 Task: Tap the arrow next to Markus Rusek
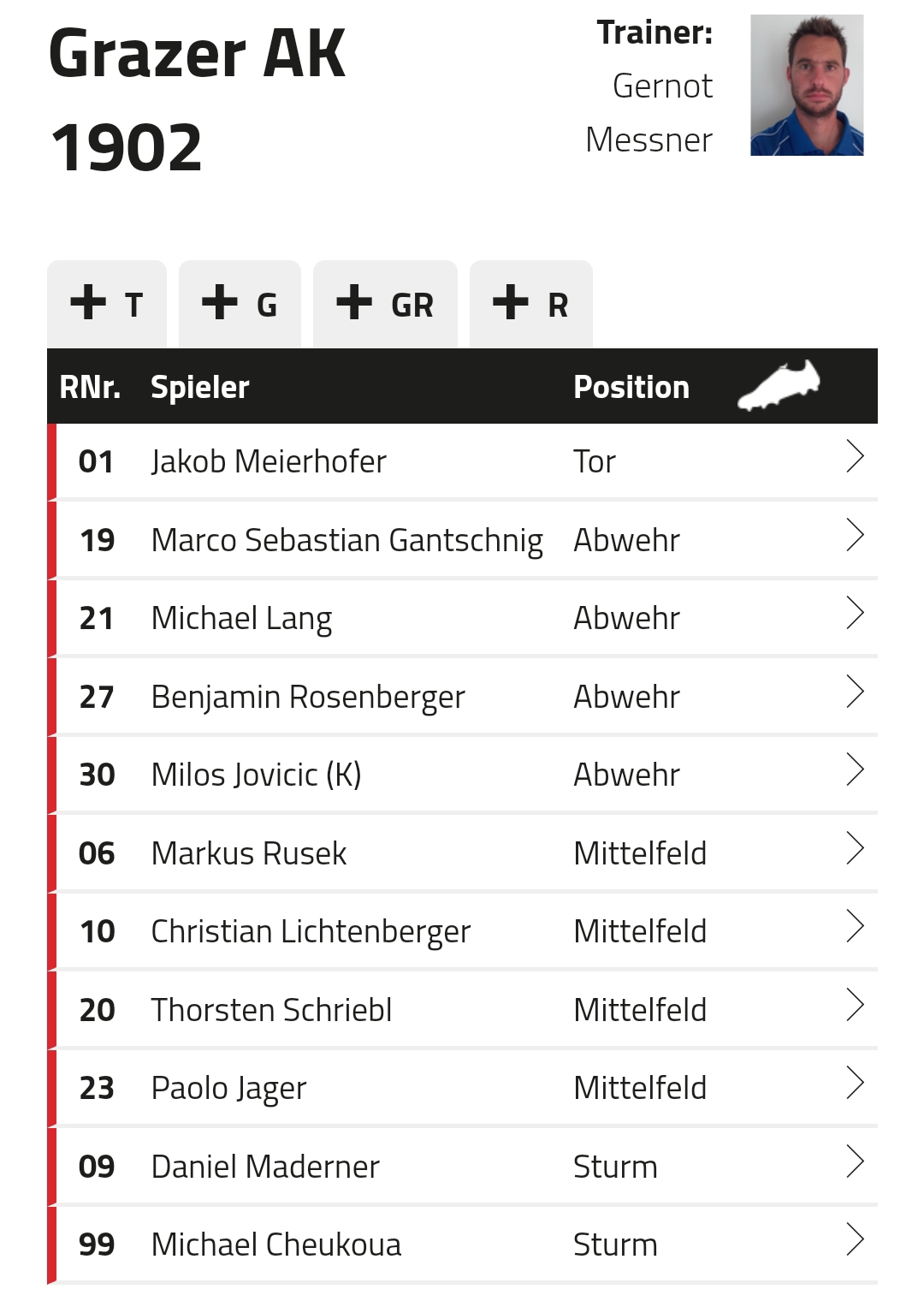pos(855,848)
